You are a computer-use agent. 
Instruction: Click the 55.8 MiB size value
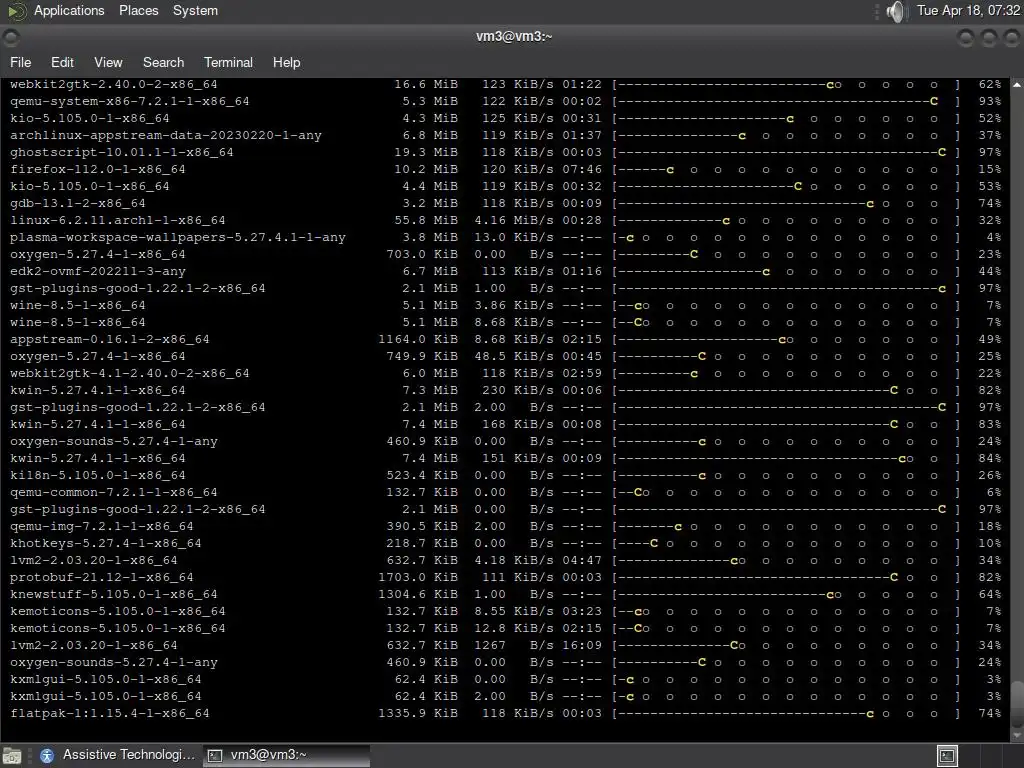(x=426, y=220)
